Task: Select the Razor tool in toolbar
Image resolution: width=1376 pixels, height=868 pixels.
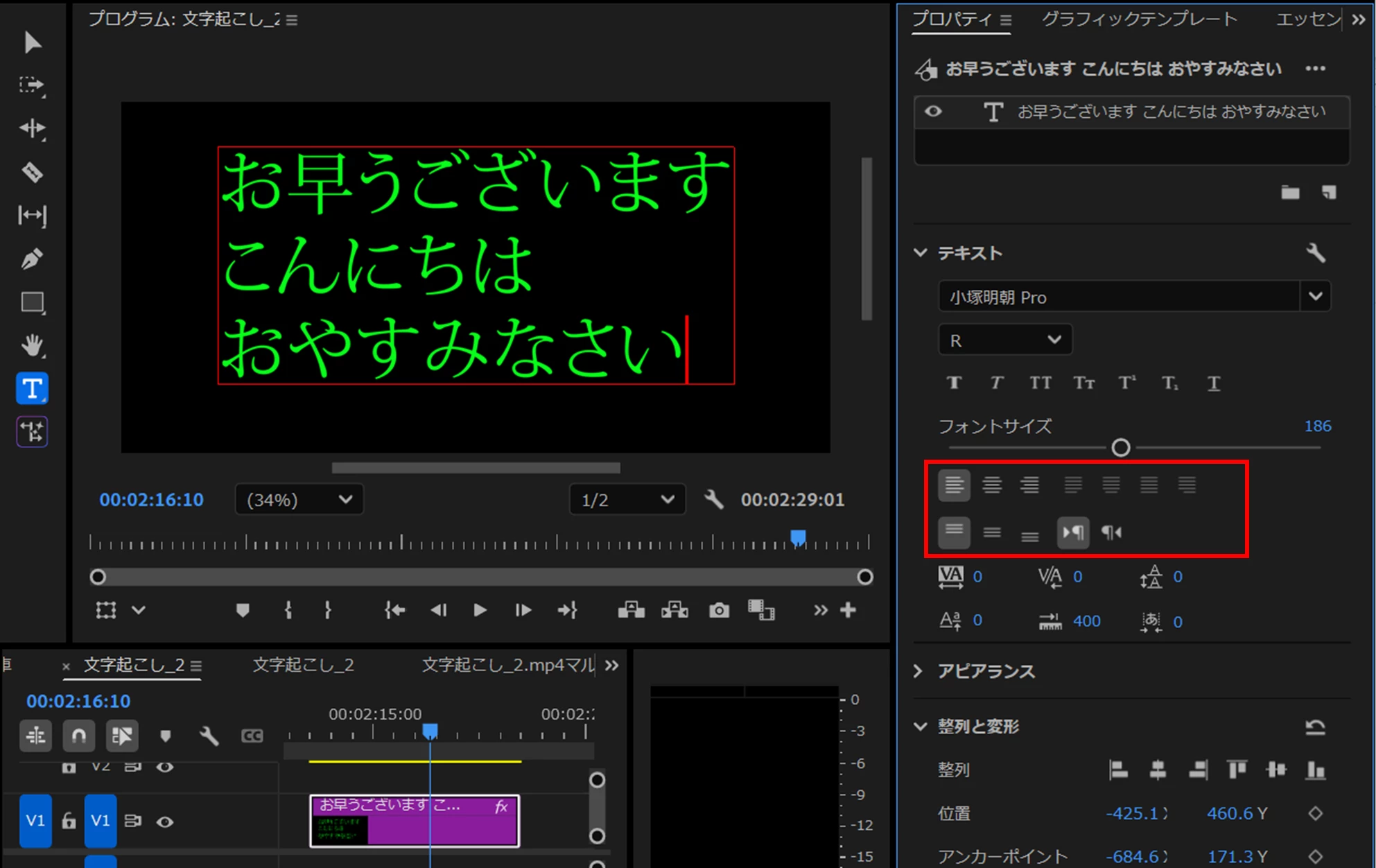Action: click(32, 172)
